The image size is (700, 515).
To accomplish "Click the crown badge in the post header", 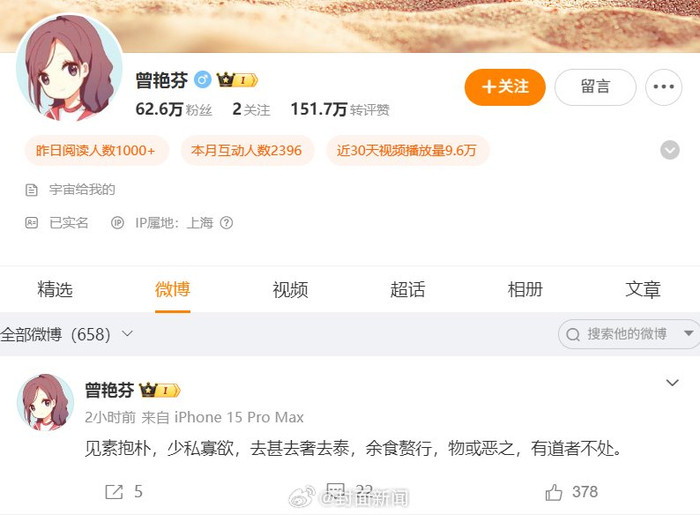I will 160,390.
